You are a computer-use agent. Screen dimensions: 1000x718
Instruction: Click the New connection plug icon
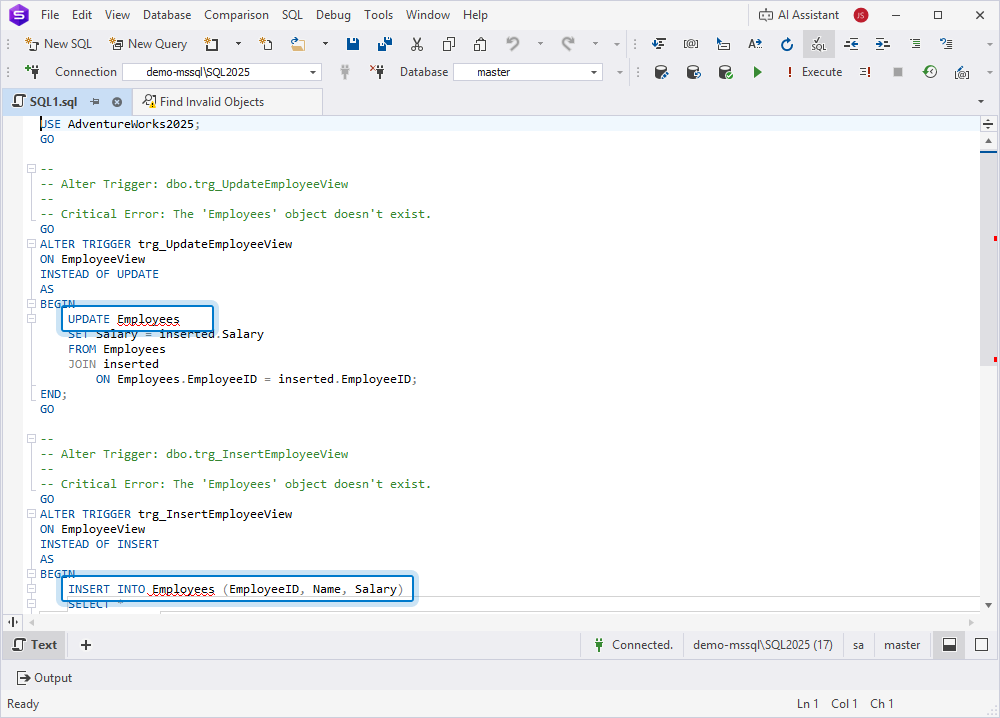[x=32, y=71]
